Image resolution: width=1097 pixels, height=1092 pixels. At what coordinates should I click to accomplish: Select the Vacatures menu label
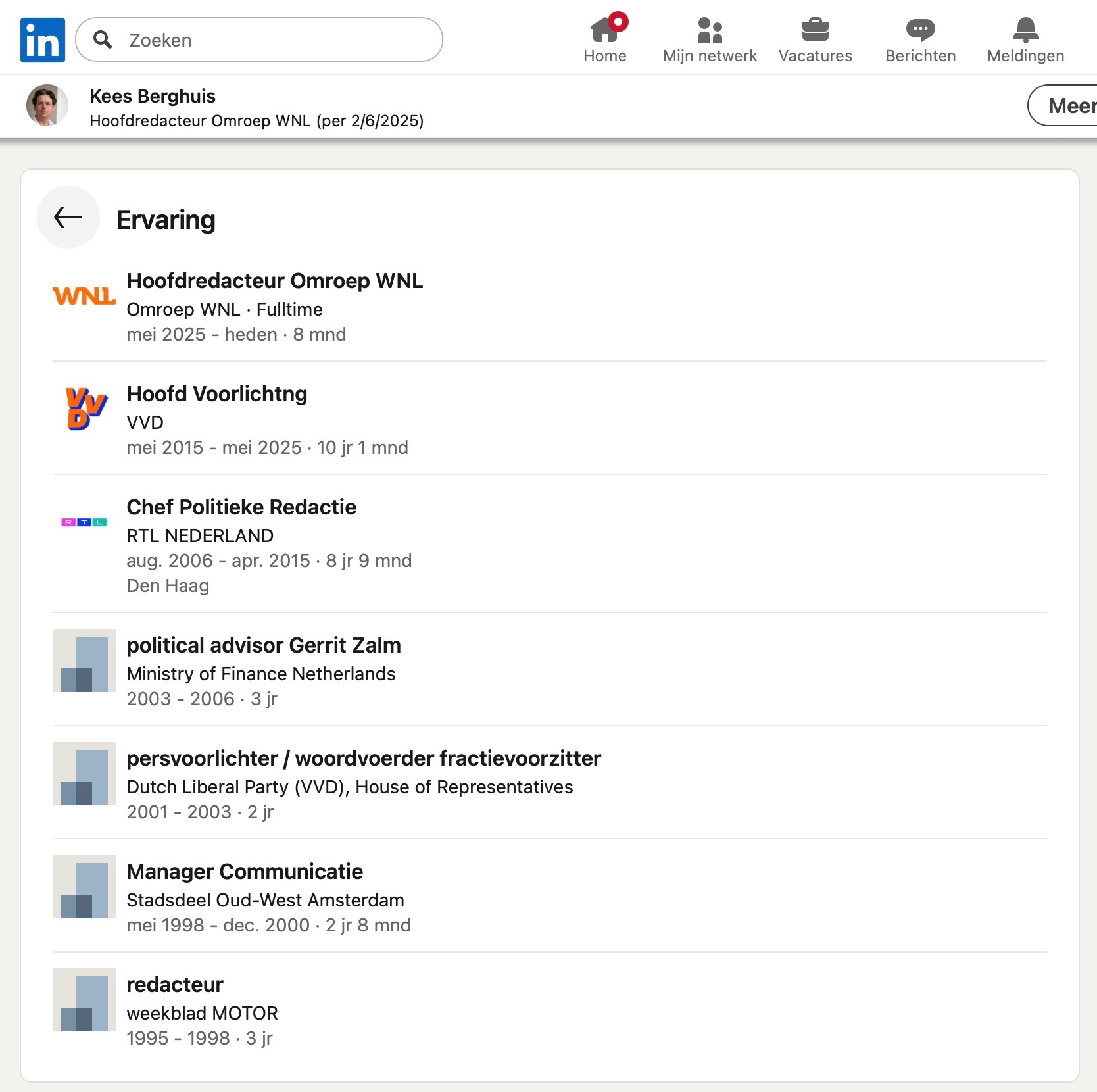pos(816,56)
